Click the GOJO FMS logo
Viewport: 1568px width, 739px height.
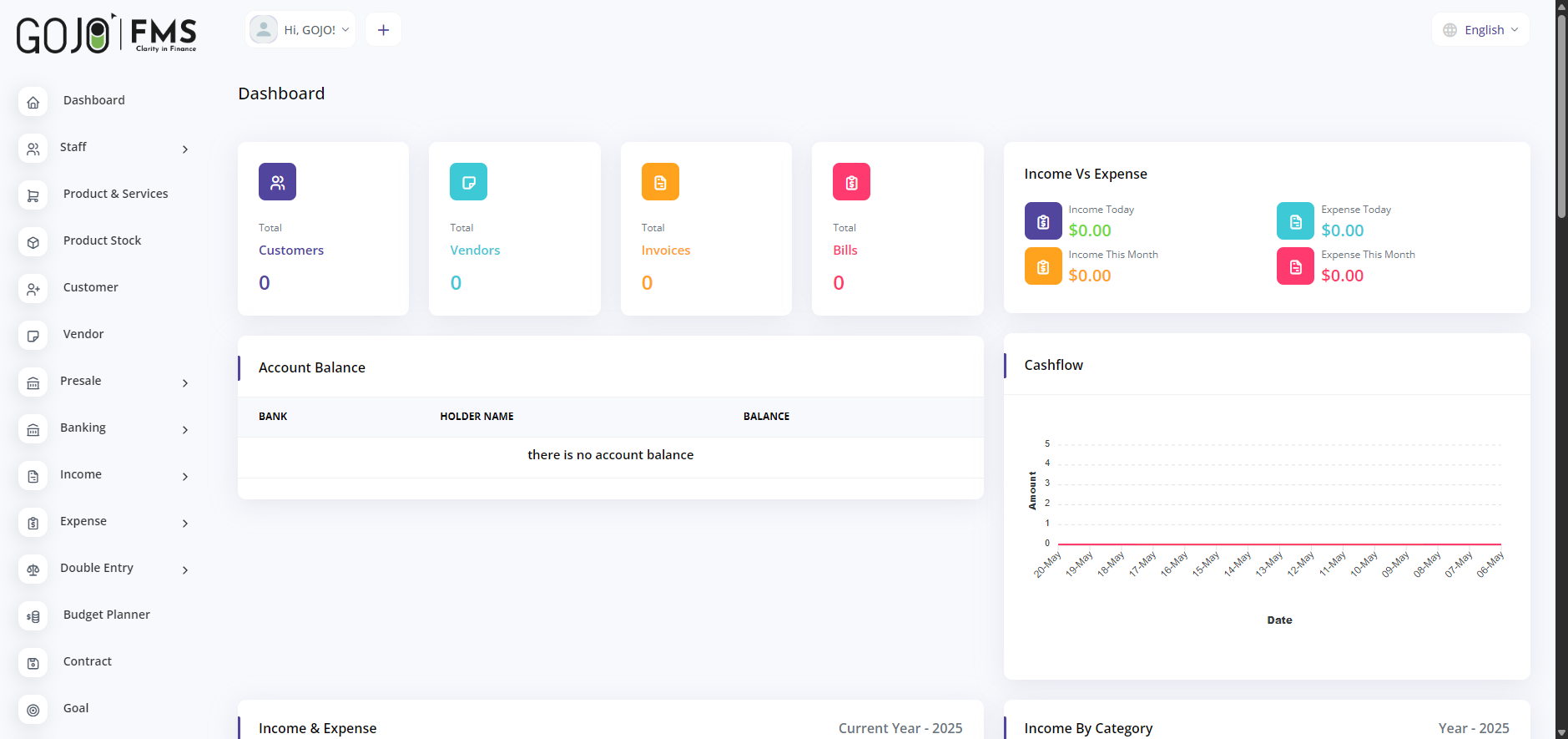pyautogui.click(x=106, y=33)
